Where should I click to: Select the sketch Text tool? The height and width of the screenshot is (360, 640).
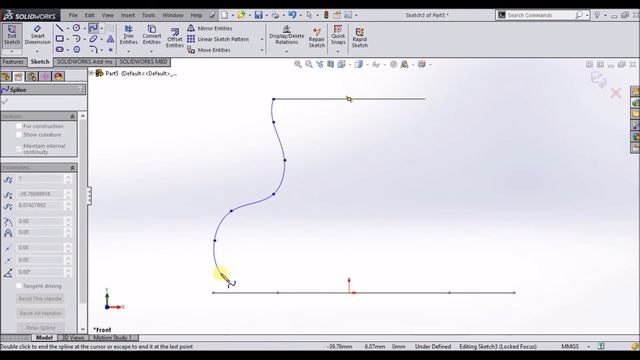(110, 39)
